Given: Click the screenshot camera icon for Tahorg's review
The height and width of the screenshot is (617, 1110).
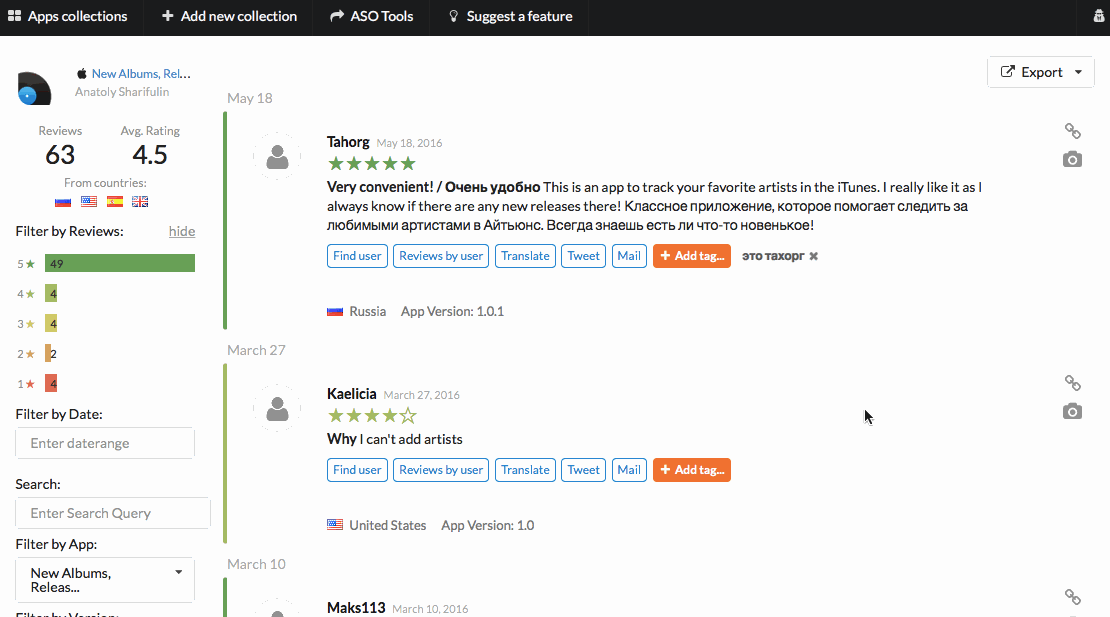Looking at the screenshot, I should point(1072,159).
